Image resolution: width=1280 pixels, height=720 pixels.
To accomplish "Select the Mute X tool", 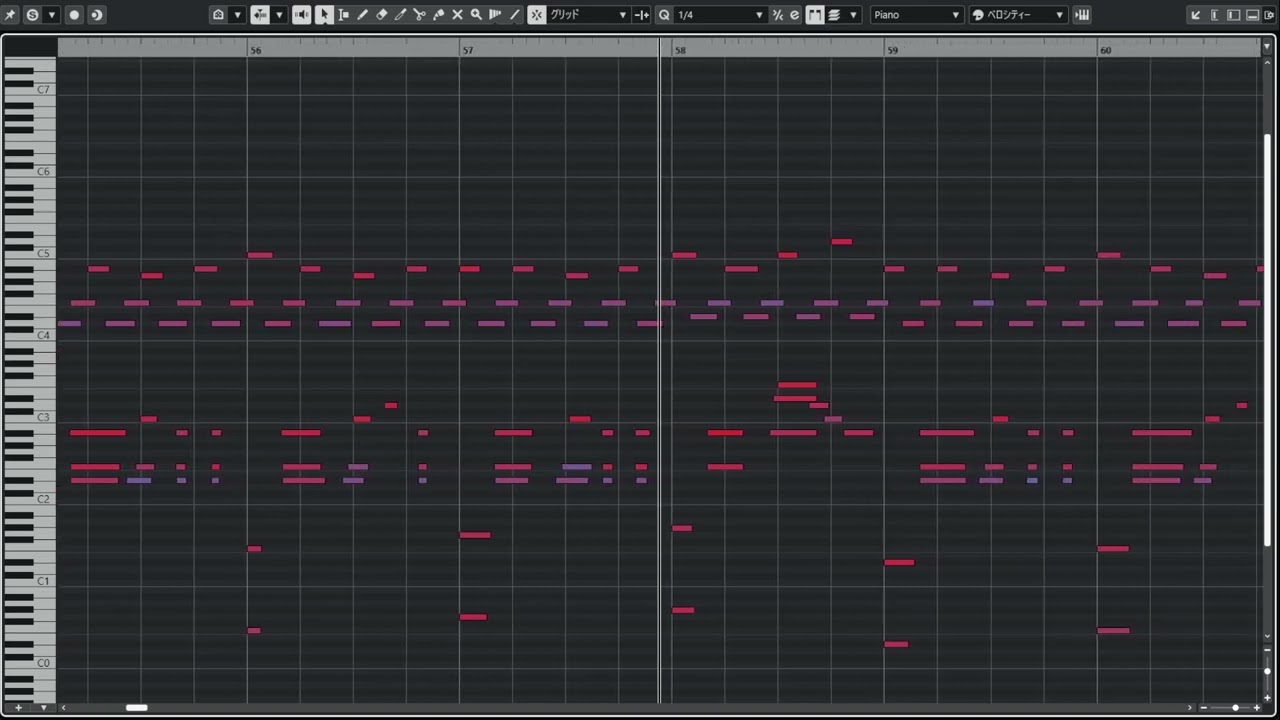I will pyautogui.click(x=457, y=15).
